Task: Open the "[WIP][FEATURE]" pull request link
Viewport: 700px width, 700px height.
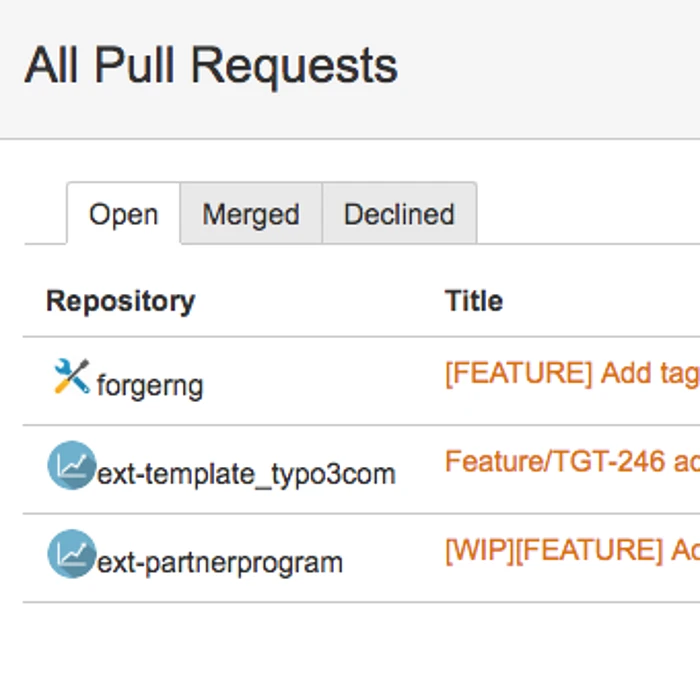Action: pos(571,549)
